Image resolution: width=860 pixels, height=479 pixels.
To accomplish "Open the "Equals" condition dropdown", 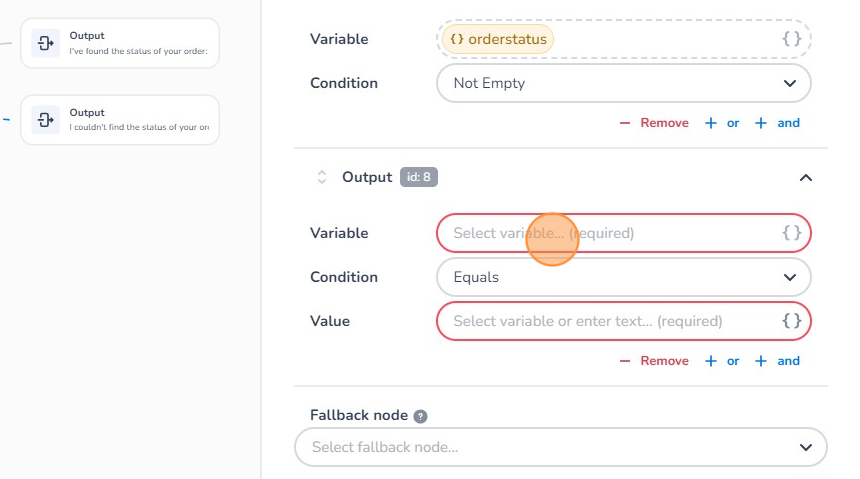I will [x=623, y=277].
